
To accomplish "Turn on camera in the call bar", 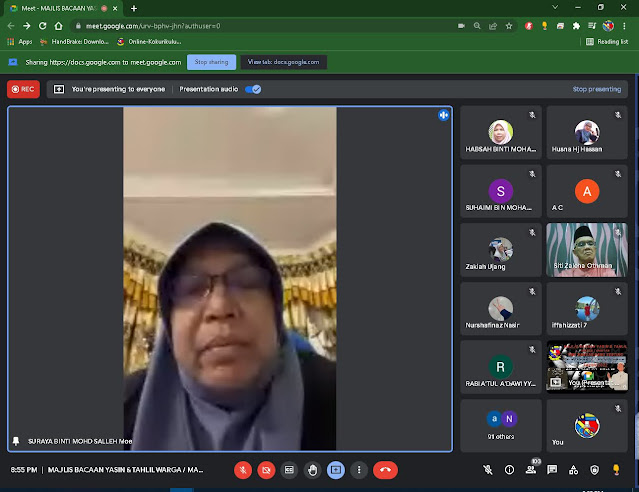I will [266, 470].
